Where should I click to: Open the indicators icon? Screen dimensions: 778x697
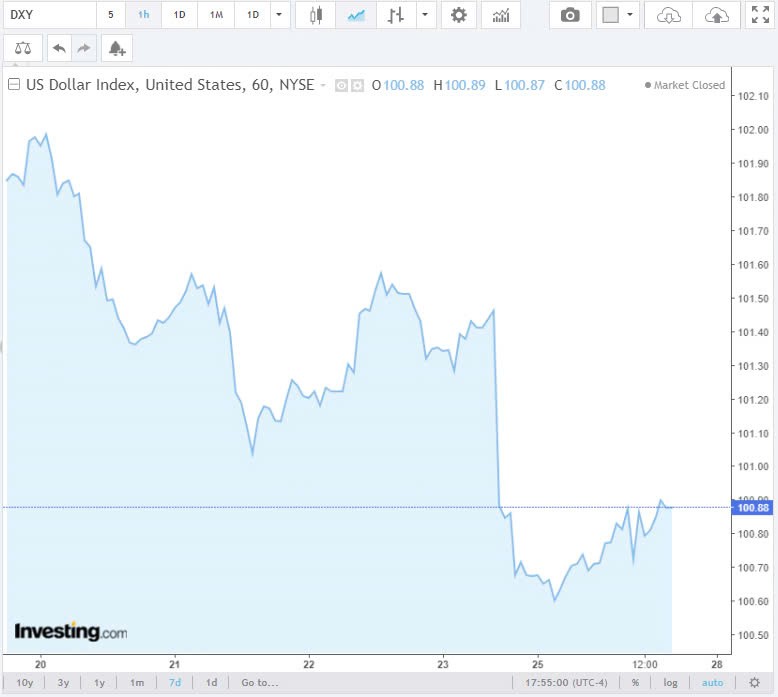[x=501, y=15]
